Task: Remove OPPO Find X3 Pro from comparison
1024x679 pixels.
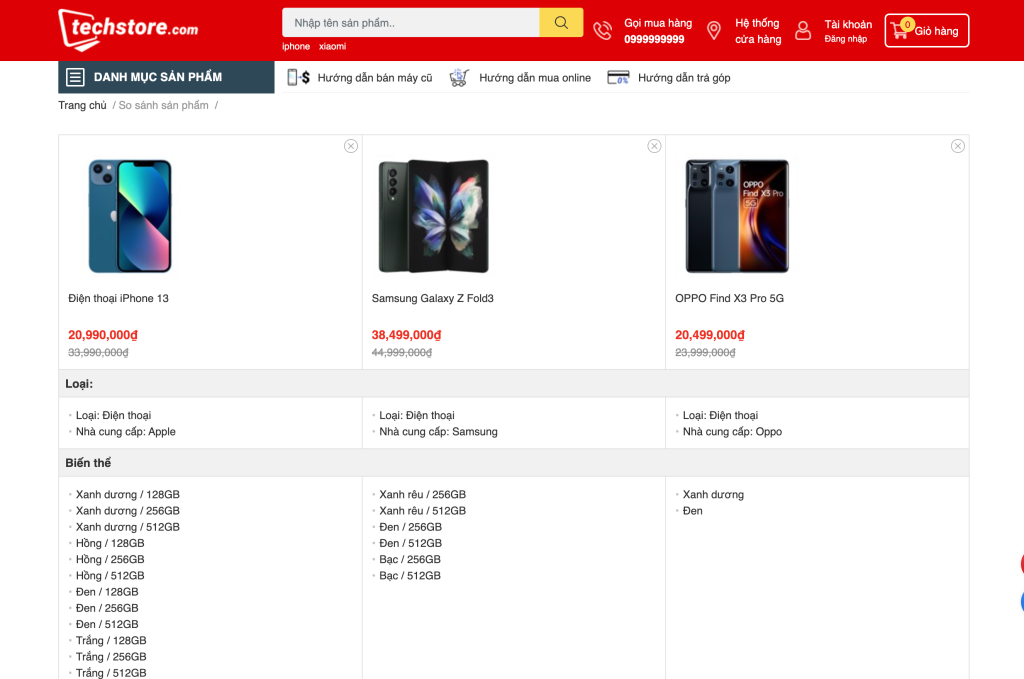Action: tap(958, 146)
